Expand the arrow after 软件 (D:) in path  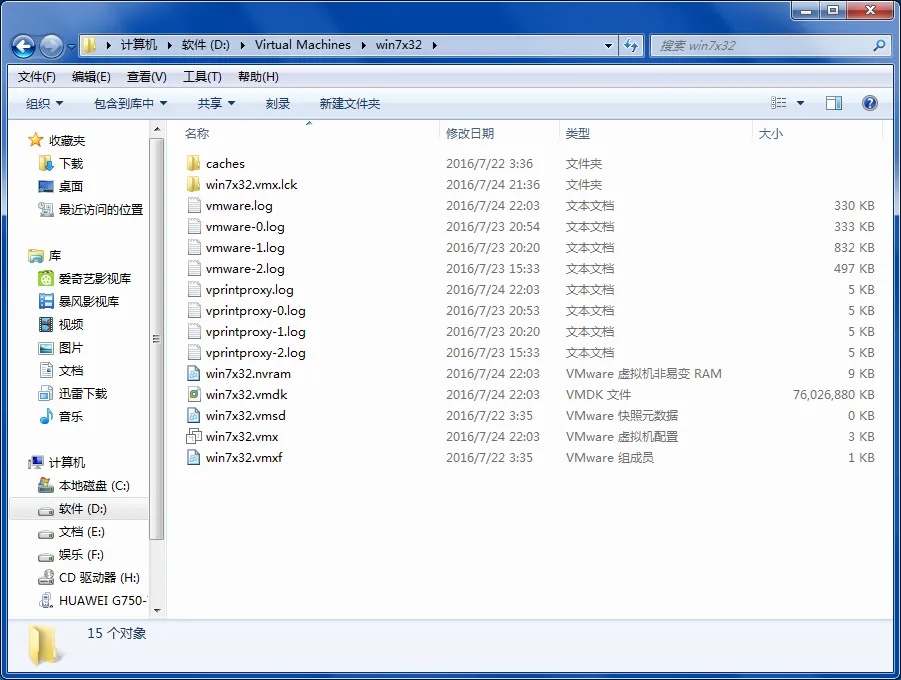[x=242, y=45]
